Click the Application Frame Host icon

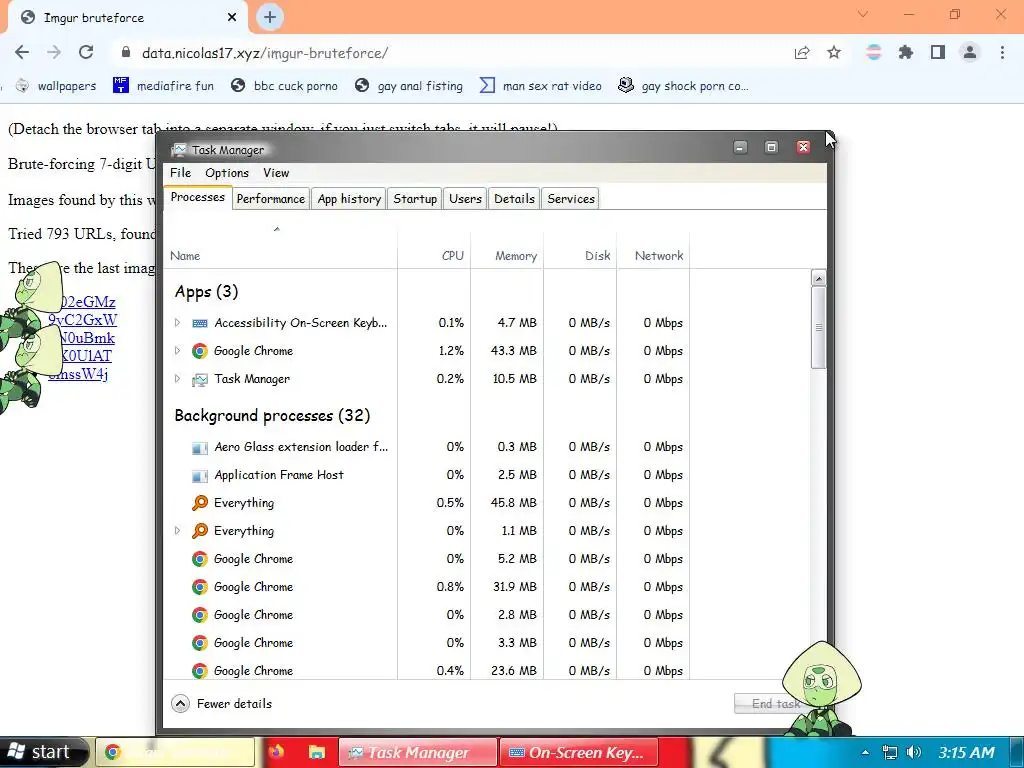click(200, 475)
